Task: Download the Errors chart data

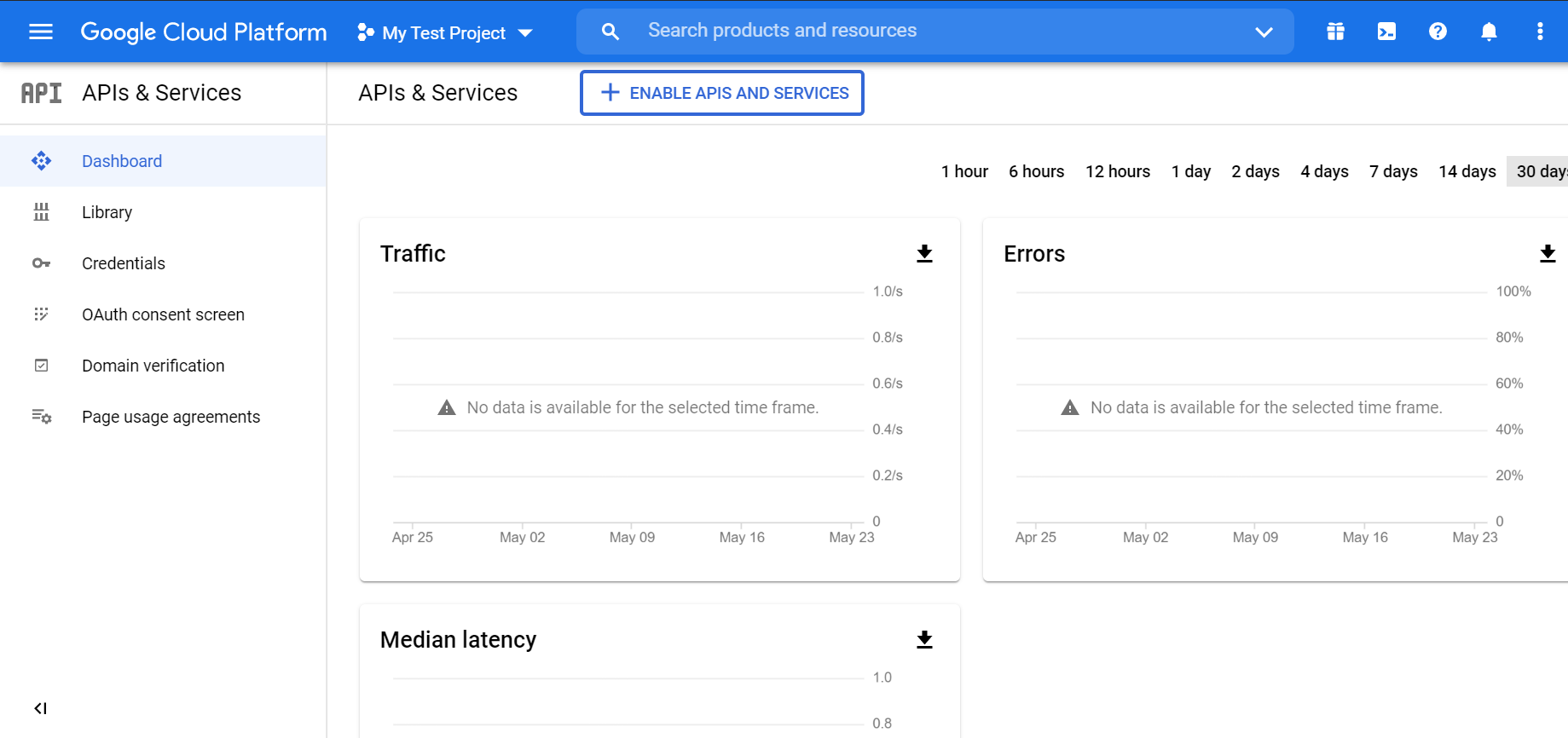Action: pos(1548,254)
